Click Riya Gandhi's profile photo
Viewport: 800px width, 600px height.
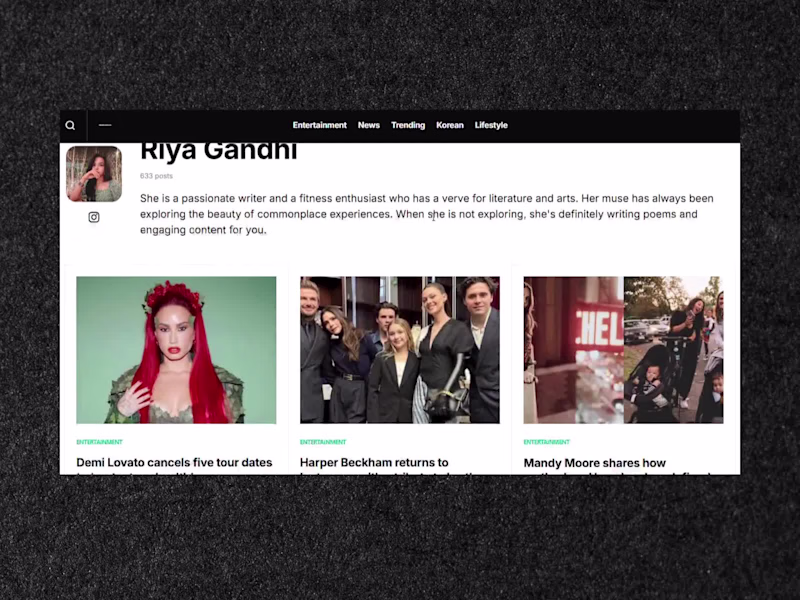[94, 174]
